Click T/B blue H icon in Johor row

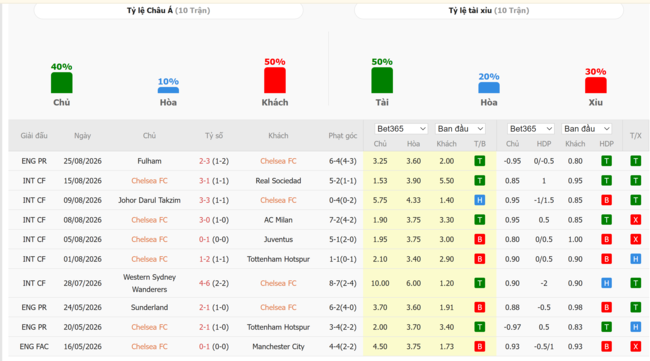tap(480, 200)
